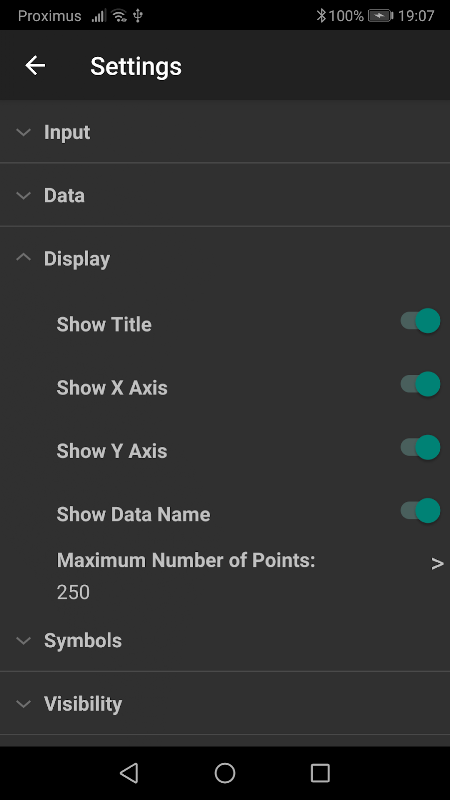Viewport: 450px width, 800px height.
Task: Turn off the Show X Axis switch
Action: click(420, 384)
